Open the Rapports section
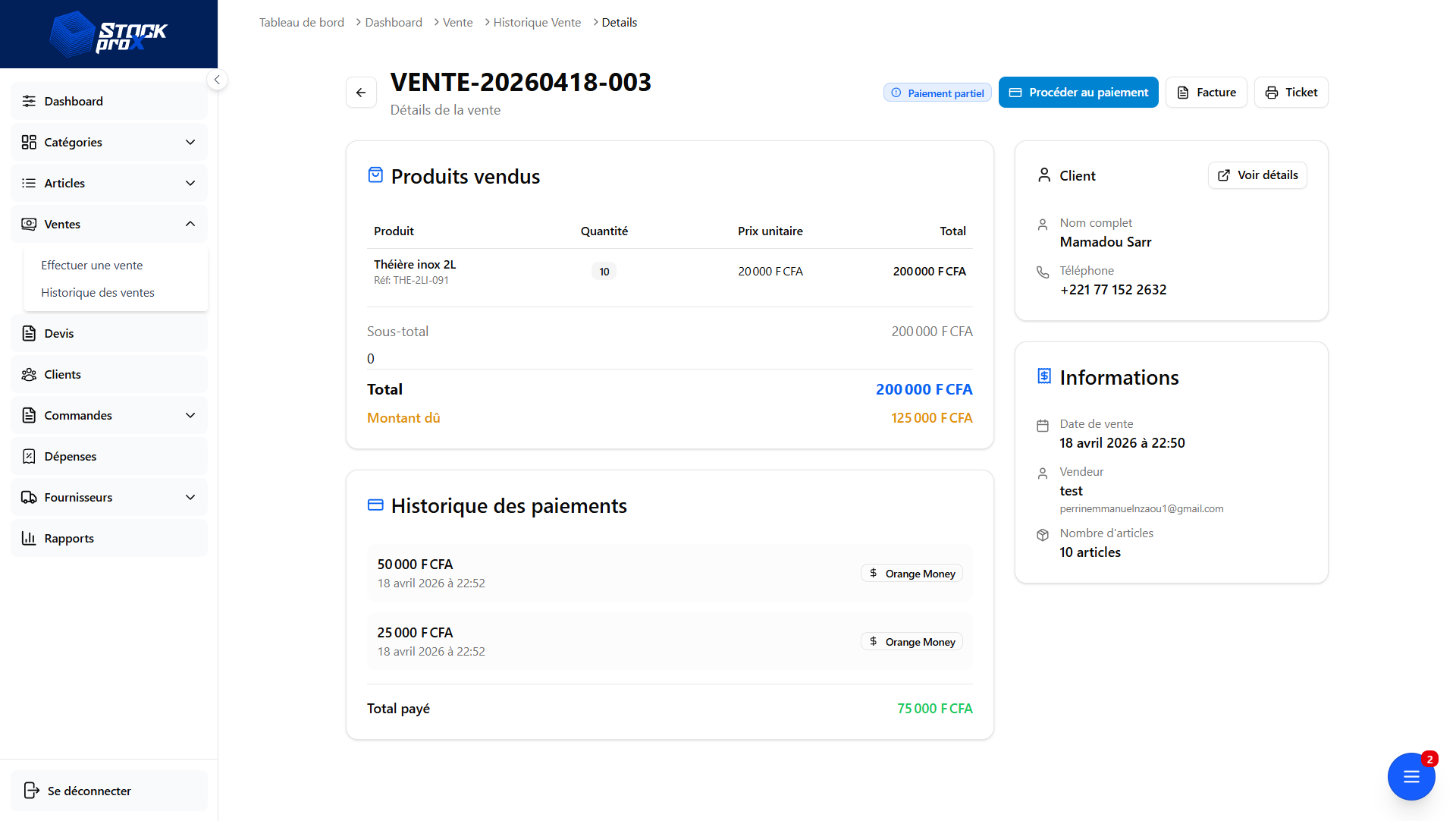The height and width of the screenshot is (821, 1456). click(x=108, y=538)
